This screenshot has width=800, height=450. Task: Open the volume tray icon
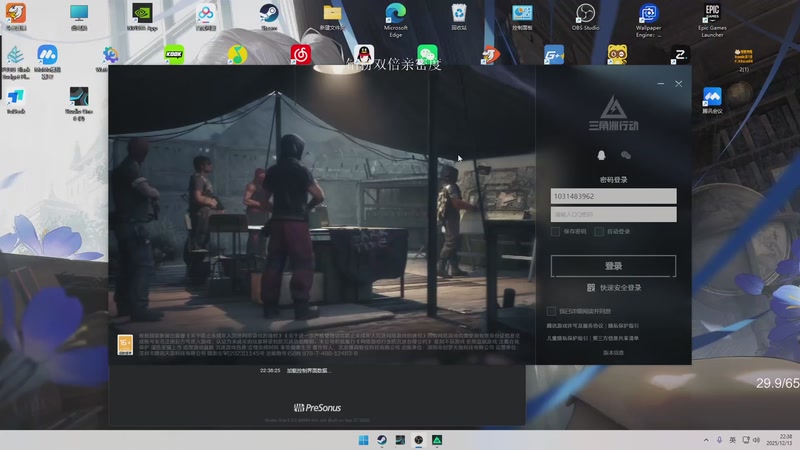(757, 440)
